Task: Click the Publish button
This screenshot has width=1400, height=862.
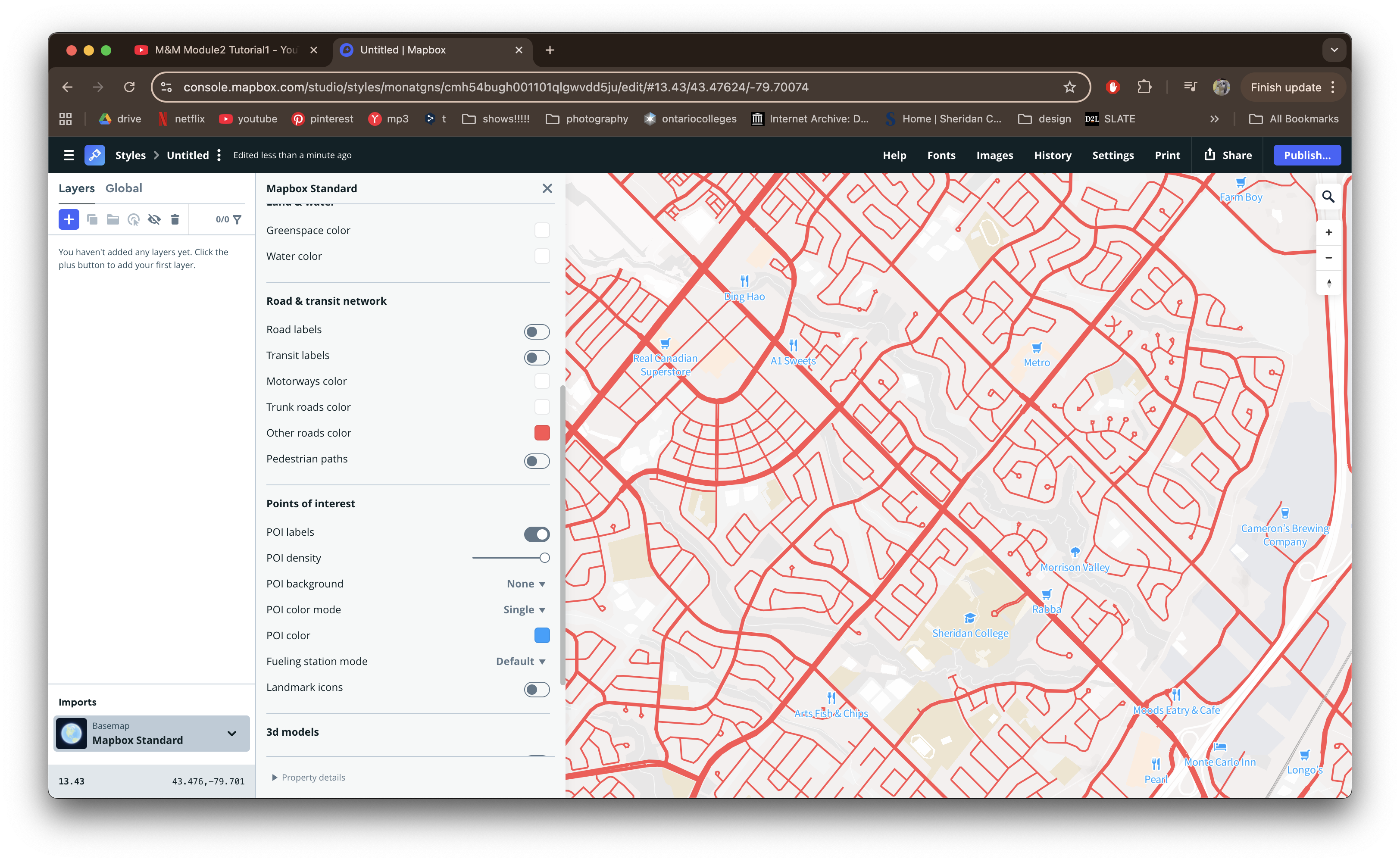Action: coord(1306,155)
